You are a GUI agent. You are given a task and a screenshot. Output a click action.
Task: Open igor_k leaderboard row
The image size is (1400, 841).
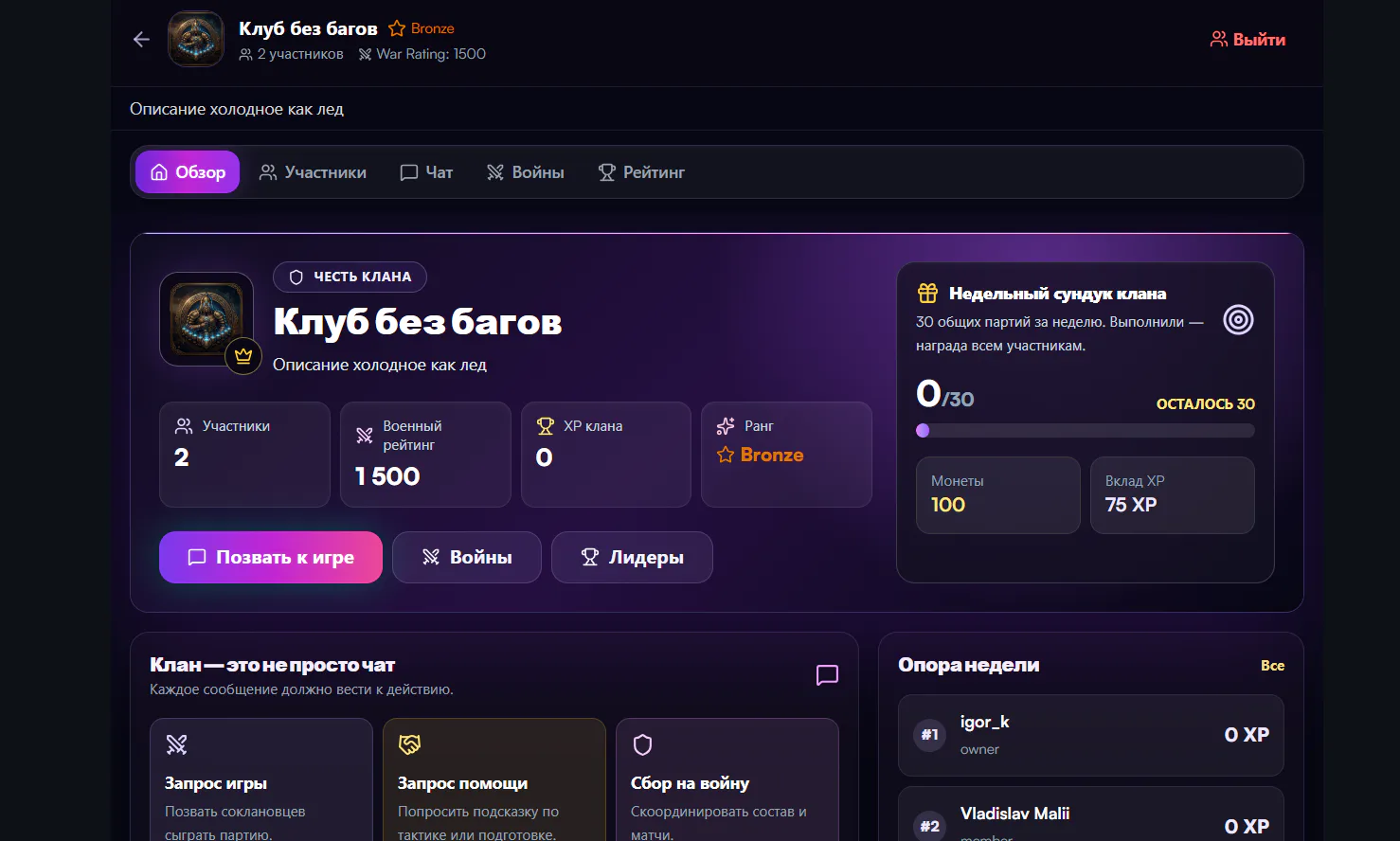tap(1091, 736)
